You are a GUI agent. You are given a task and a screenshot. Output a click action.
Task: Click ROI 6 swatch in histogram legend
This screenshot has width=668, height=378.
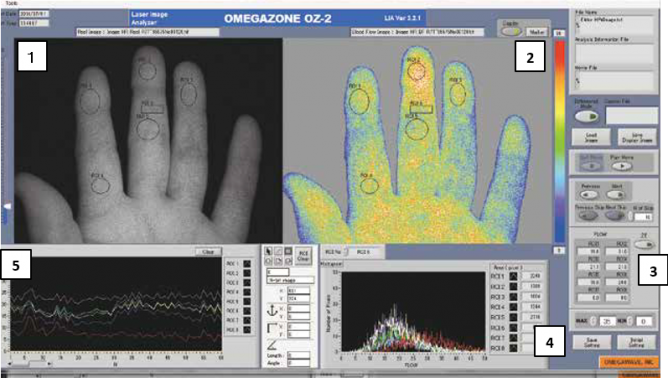pyautogui.click(x=513, y=327)
